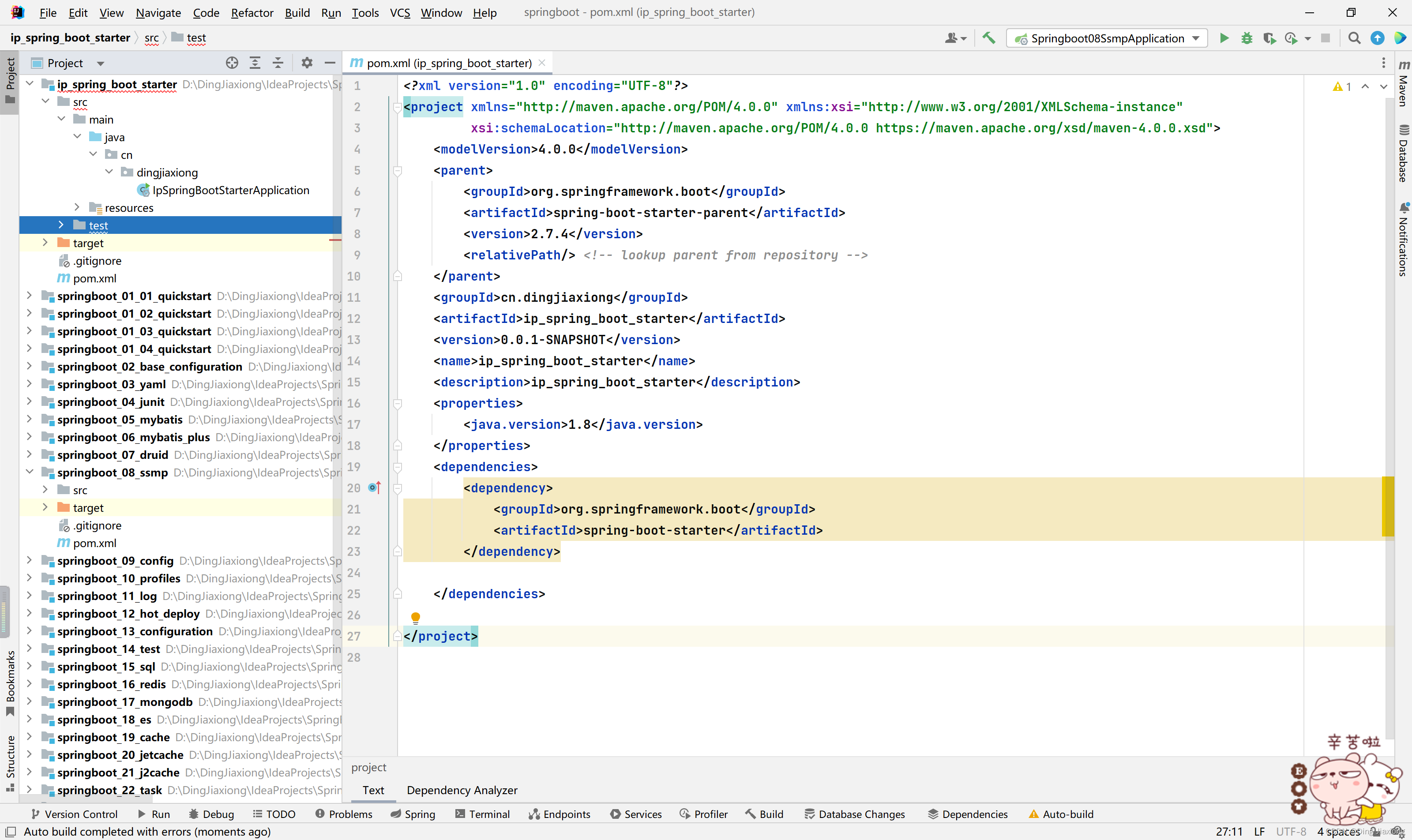This screenshot has height=840, width=1412.
Task: Open the Notifications sidebar panel
Action: tap(1404, 239)
